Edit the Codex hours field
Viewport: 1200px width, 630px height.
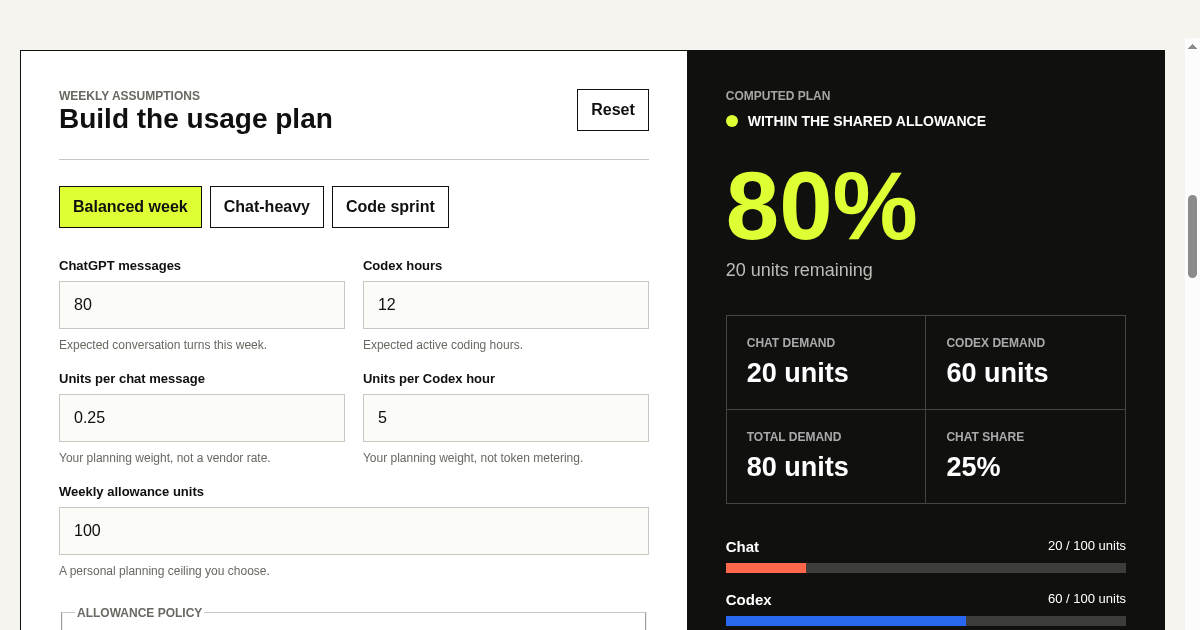coord(506,305)
